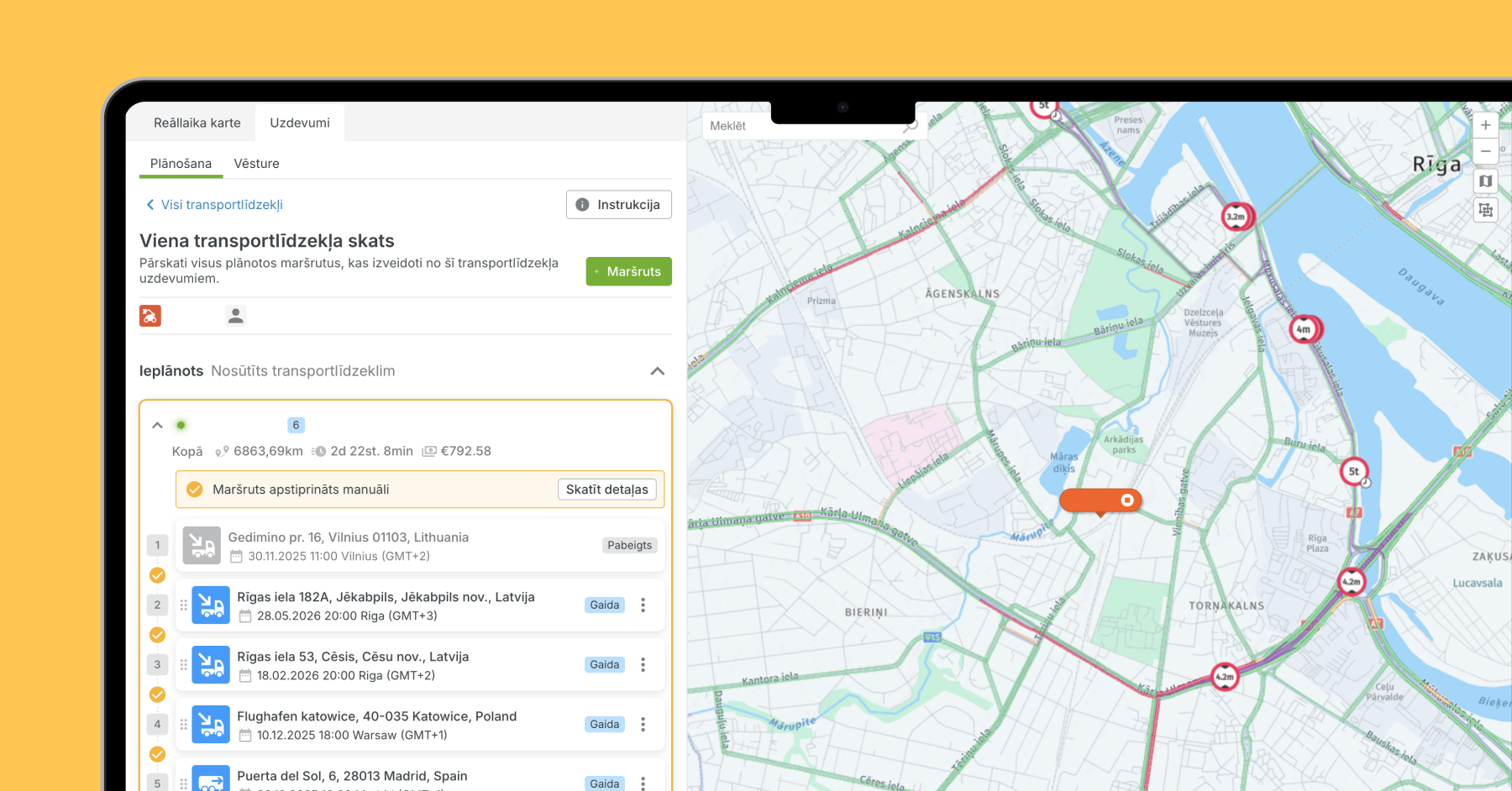The image size is (1512, 791).
Task: Open the Instrukcija button
Action: pyautogui.click(x=619, y=205)
